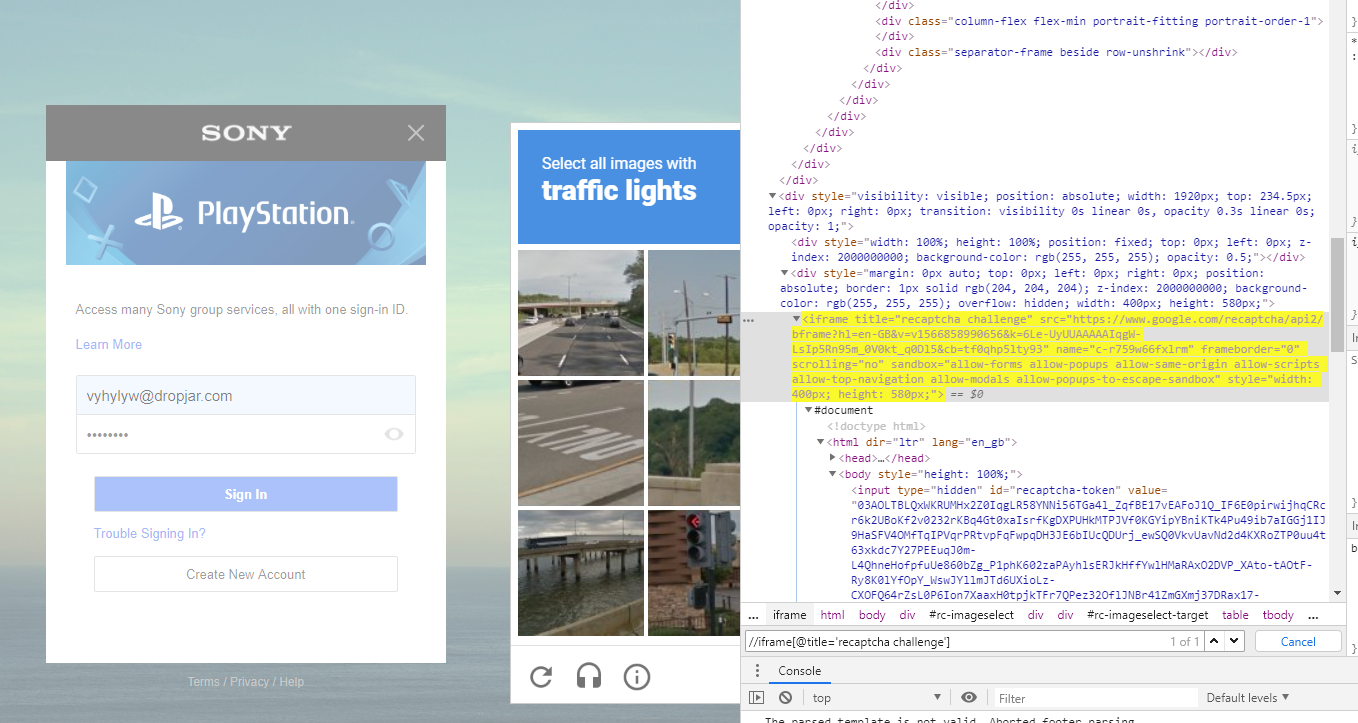Expand the head node

point(833,458)
